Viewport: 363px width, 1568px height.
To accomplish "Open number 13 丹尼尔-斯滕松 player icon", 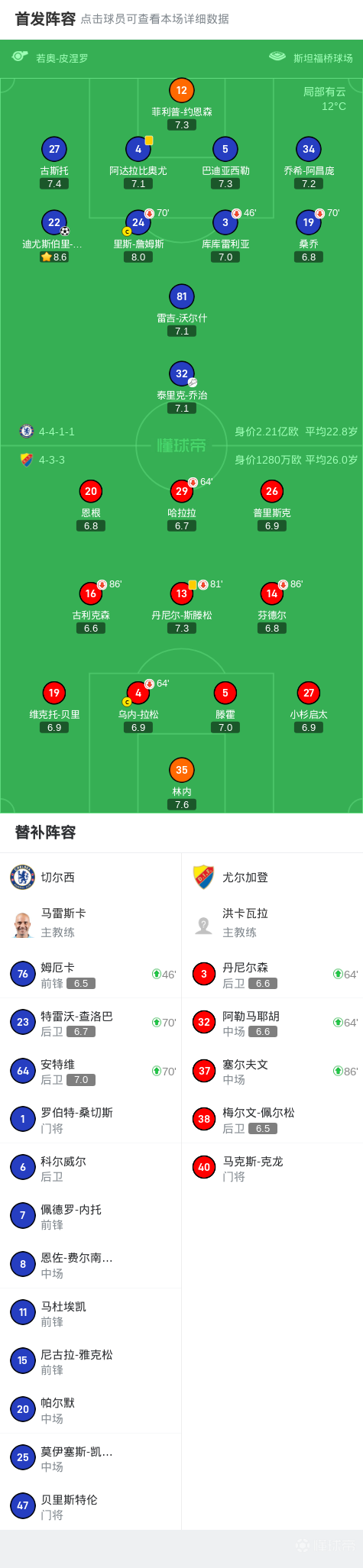I will click(181, 593).
